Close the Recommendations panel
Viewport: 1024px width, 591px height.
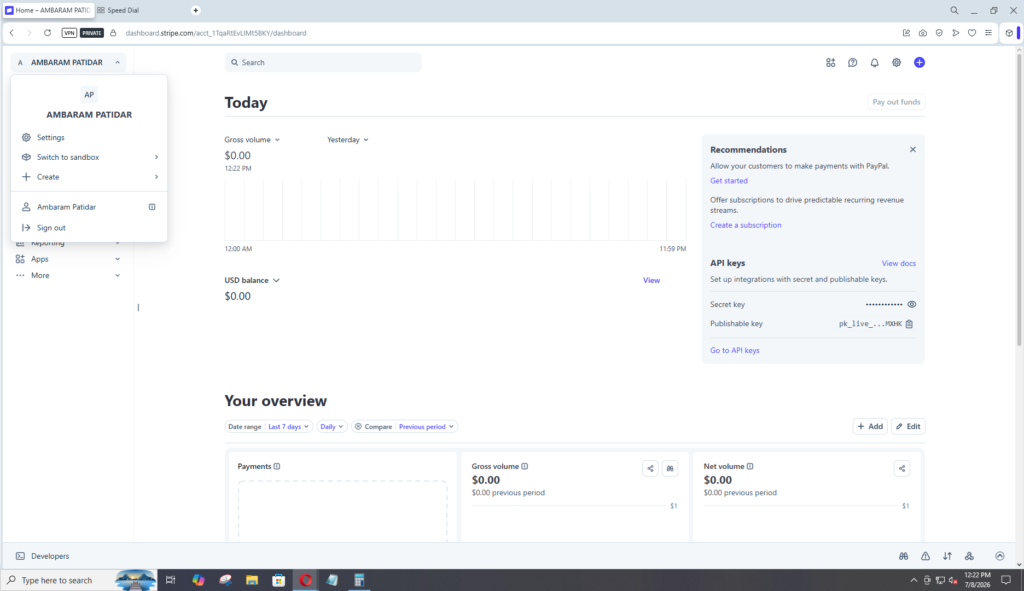pos(912,150)
